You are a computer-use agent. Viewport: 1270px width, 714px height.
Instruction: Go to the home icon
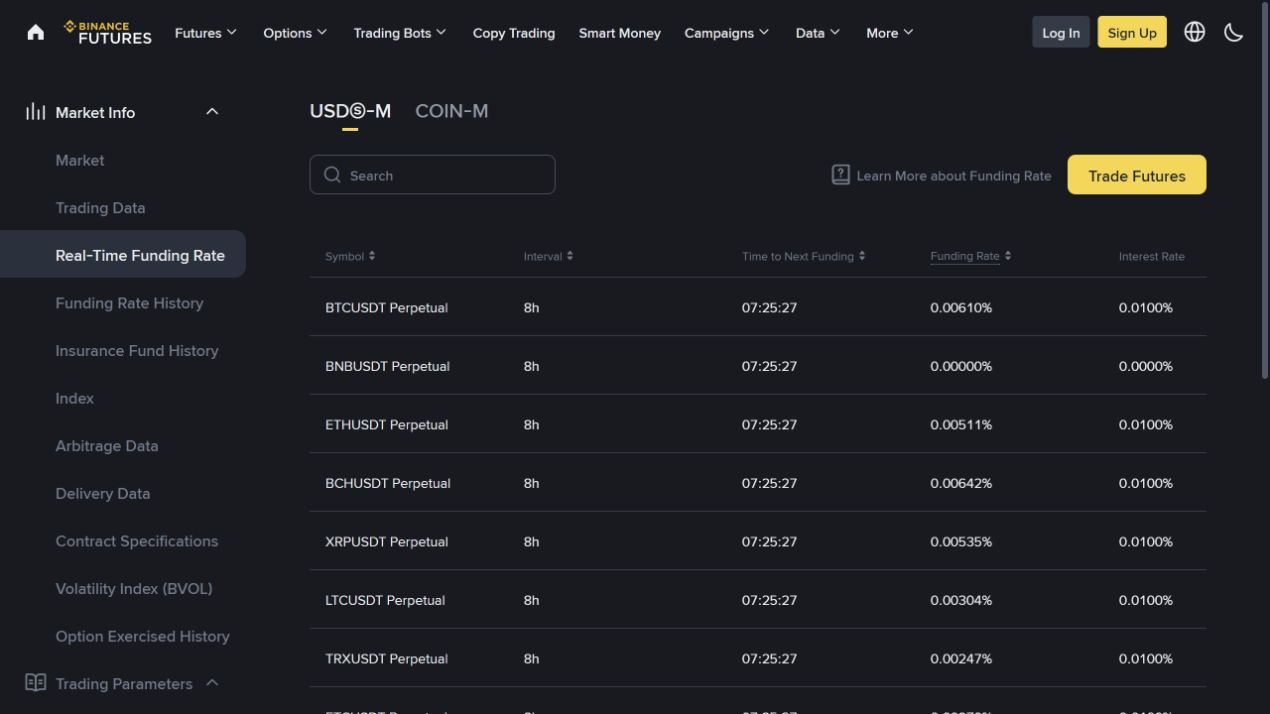[x=35, y=32]
